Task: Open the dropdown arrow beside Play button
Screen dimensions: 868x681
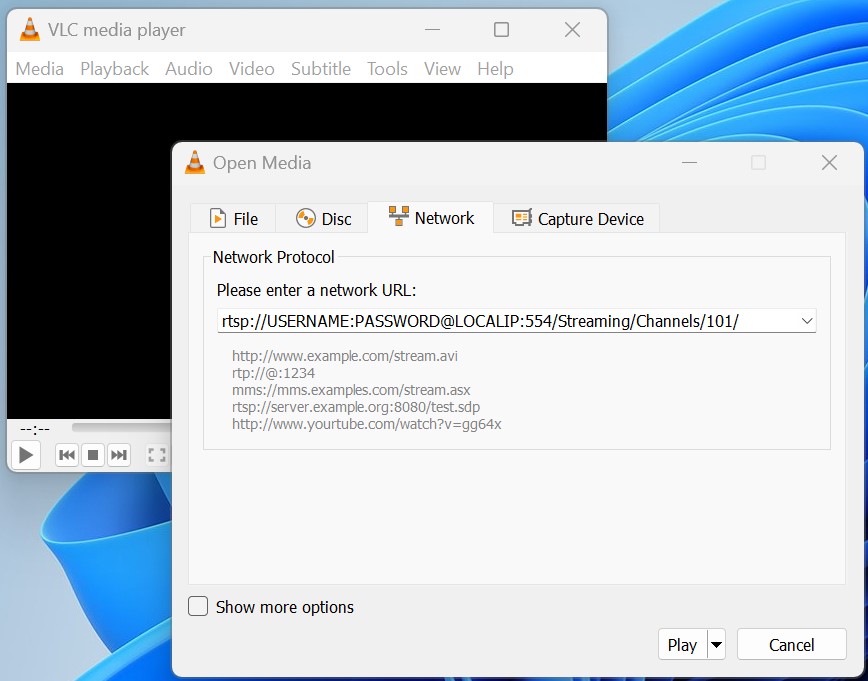Action: [x=716, y=645]
